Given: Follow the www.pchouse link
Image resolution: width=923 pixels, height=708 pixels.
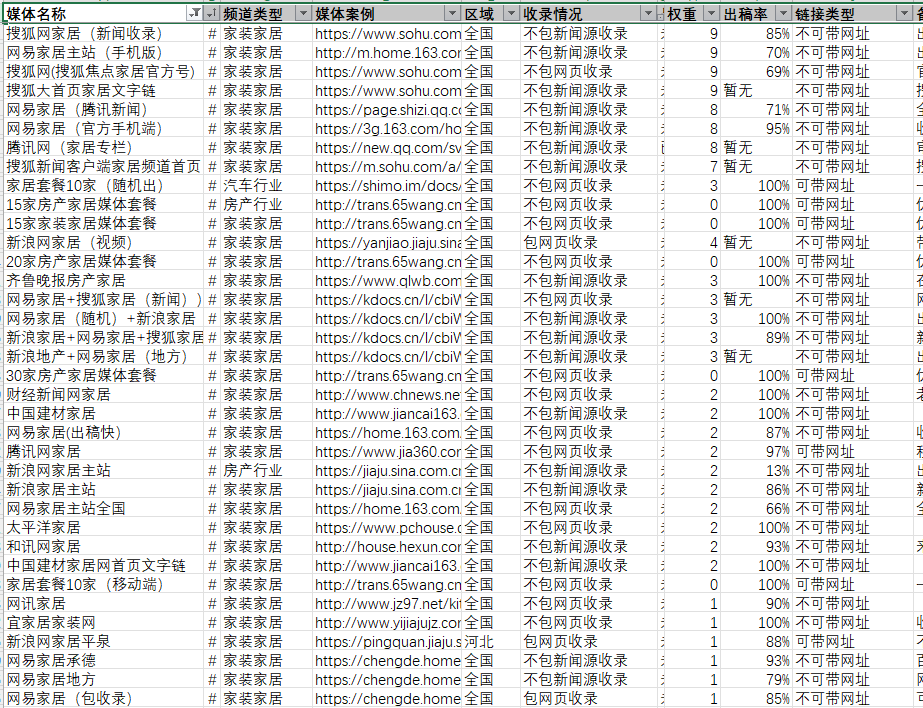Looking at the screenshot, I should (x=388, y=528).
